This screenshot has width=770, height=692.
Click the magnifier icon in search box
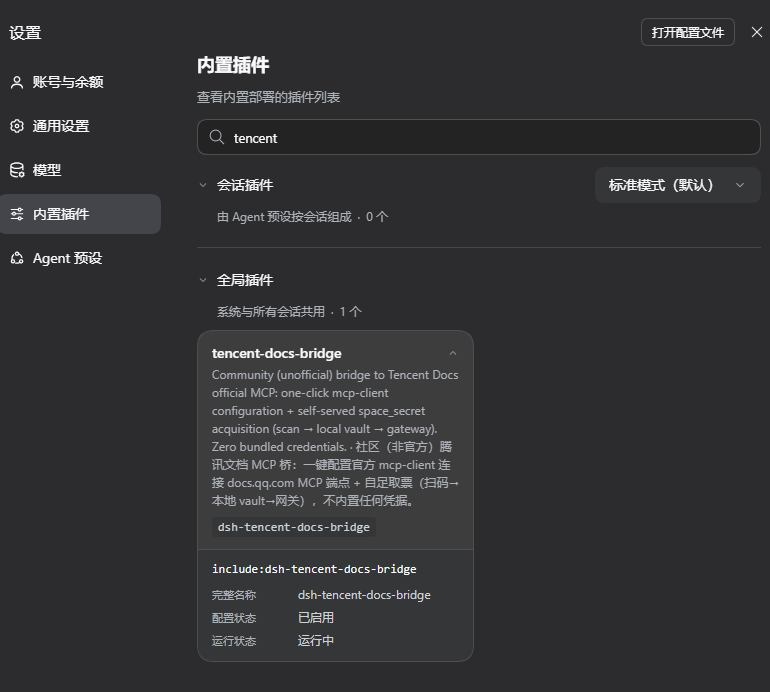[x=217, y=137]
